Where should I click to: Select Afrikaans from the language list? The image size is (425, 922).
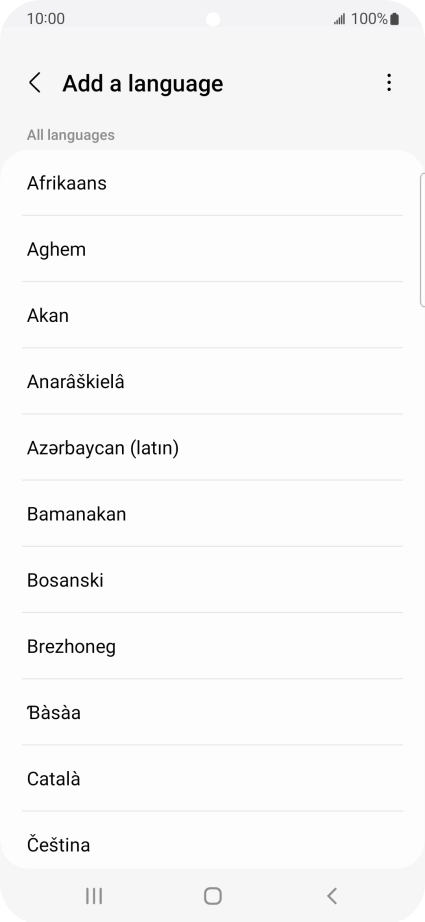(x=212, y=183)
